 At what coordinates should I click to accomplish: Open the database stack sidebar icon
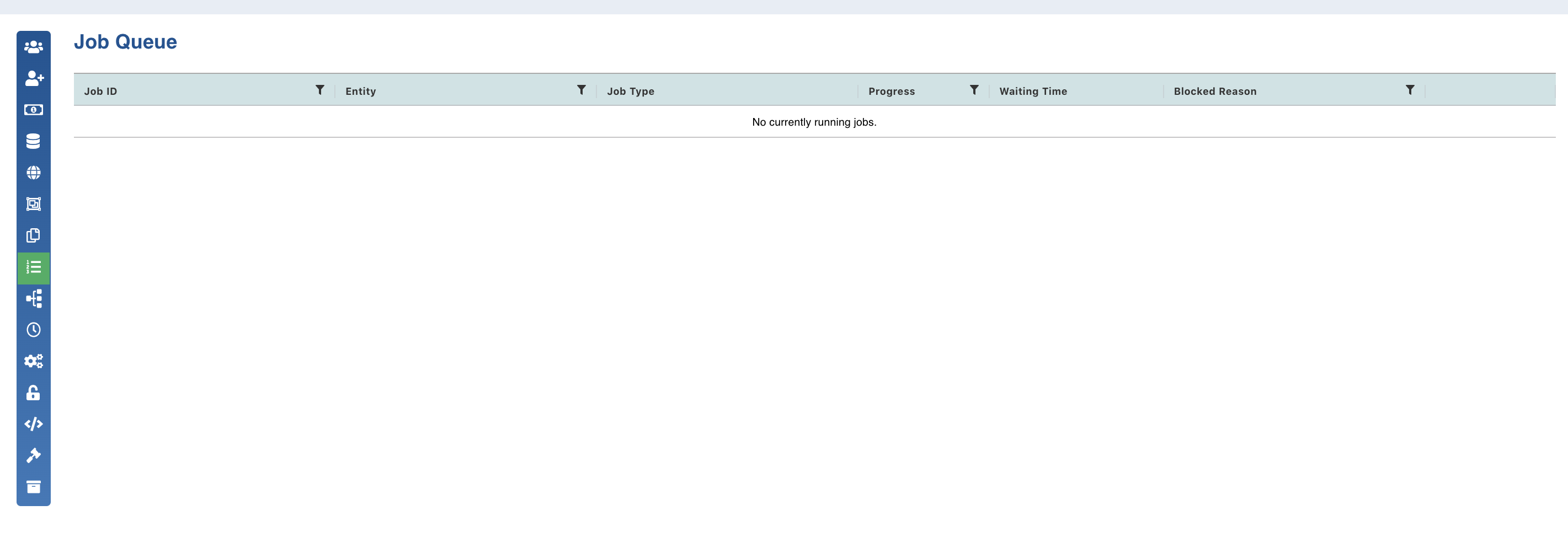34,141
